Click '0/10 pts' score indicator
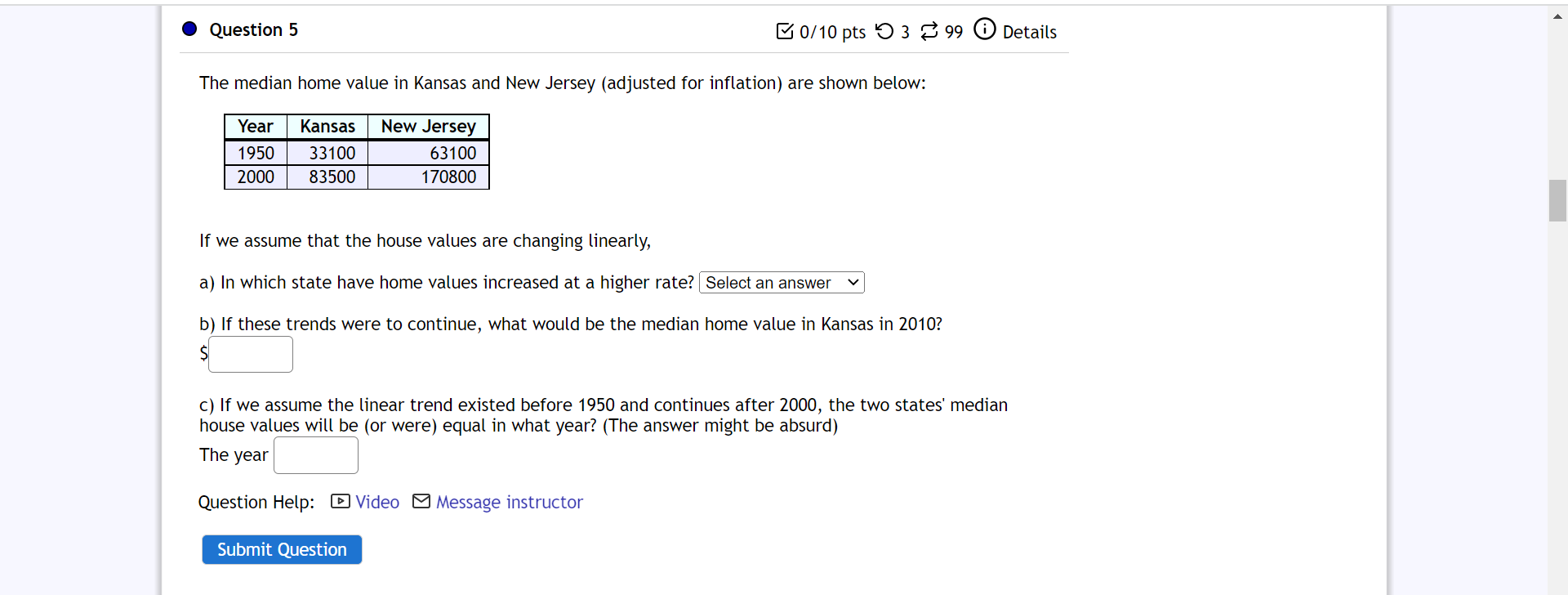The width and height of the screenshot is (1568, 595). point(832,32)
